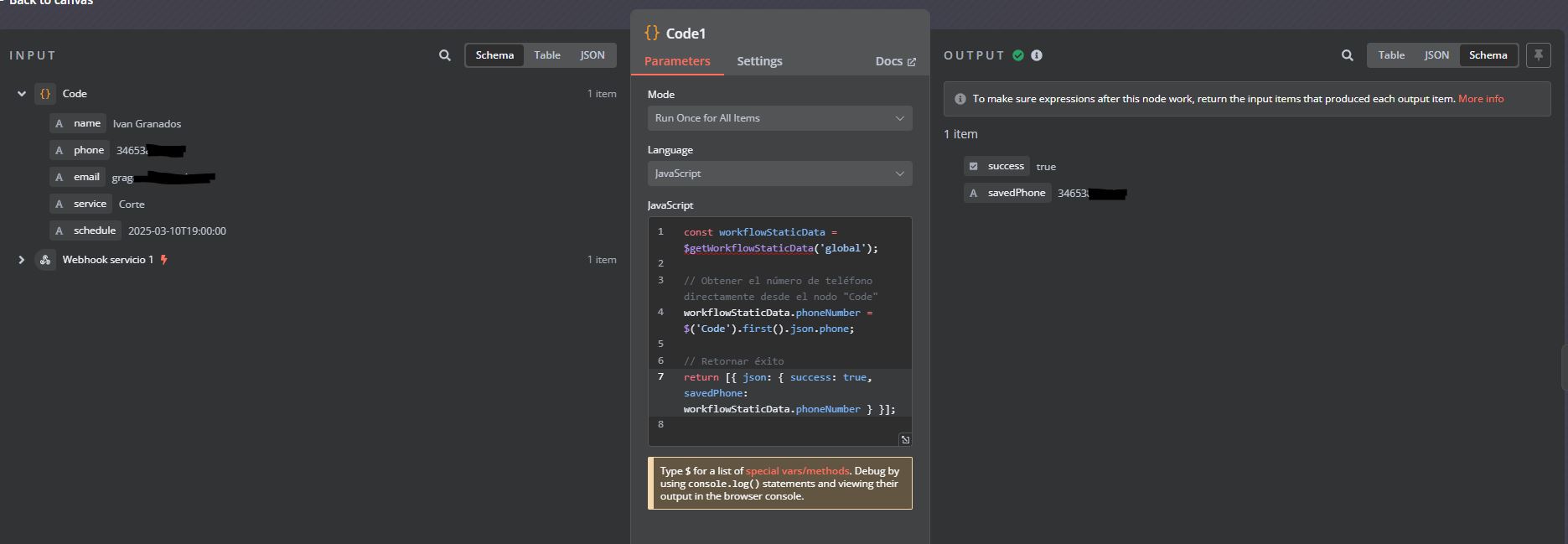Open the Mode dropdown
Screen dimensions: 1568x544
(779, 118)
